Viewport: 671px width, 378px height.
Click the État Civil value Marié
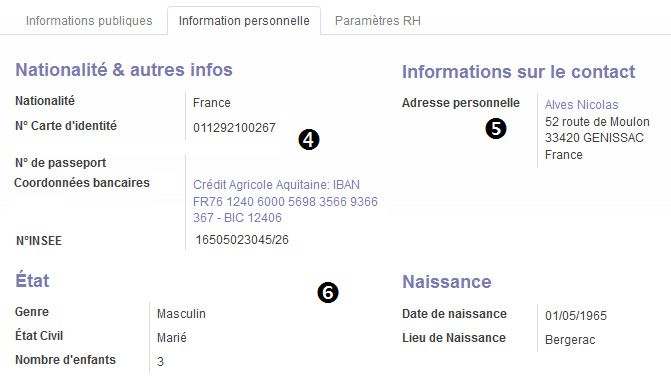click(172, 338)
